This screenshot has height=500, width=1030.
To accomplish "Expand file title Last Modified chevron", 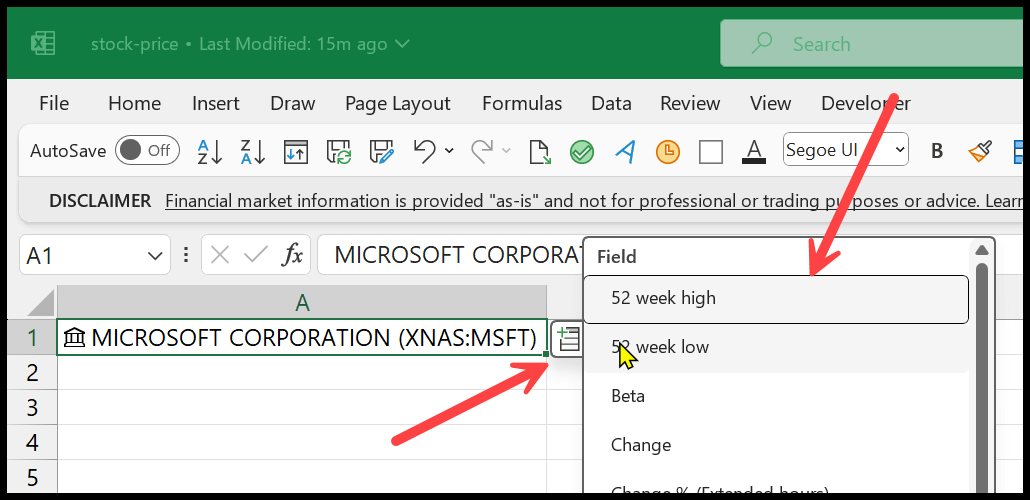I will 401,44.
